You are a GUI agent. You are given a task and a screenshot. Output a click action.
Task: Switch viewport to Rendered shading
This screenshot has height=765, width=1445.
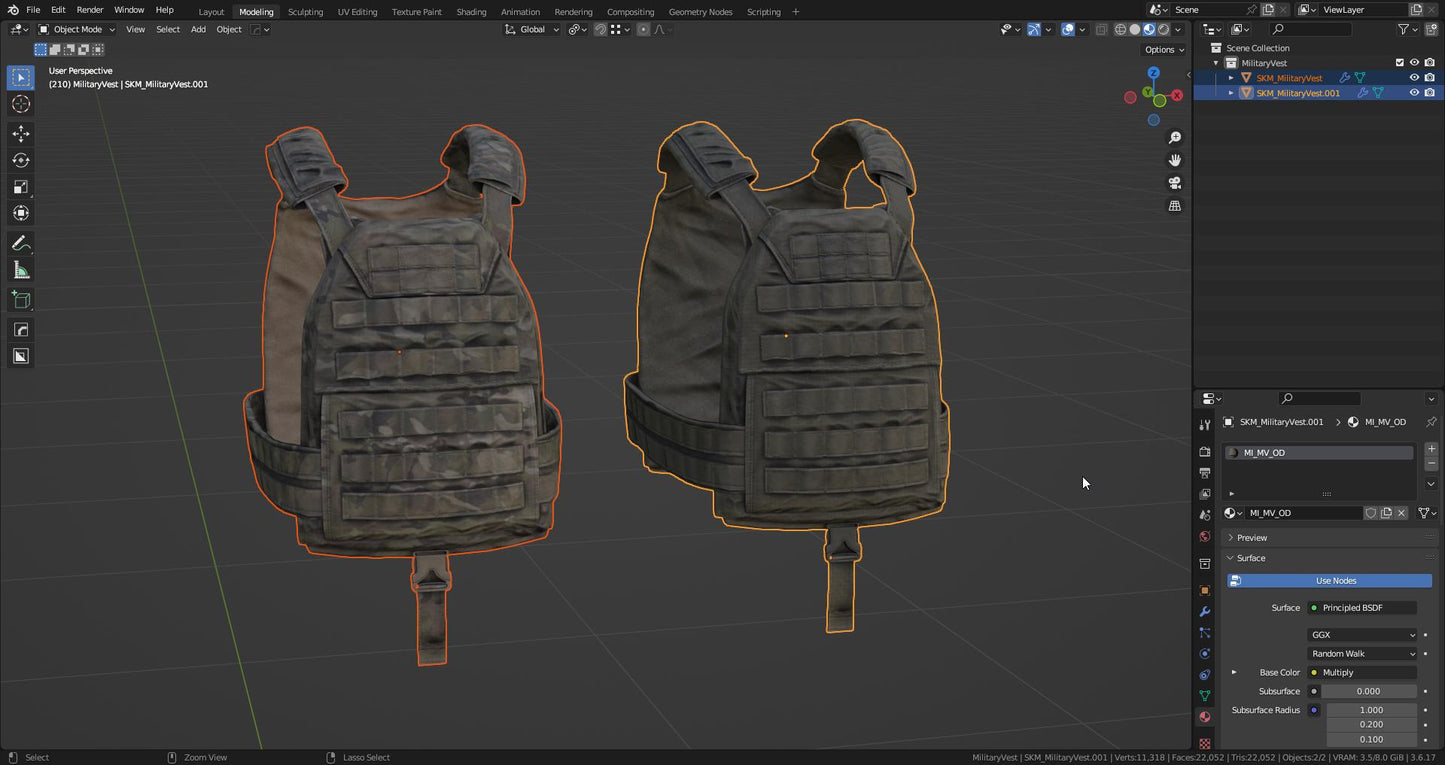click(x=1163, y=29)
